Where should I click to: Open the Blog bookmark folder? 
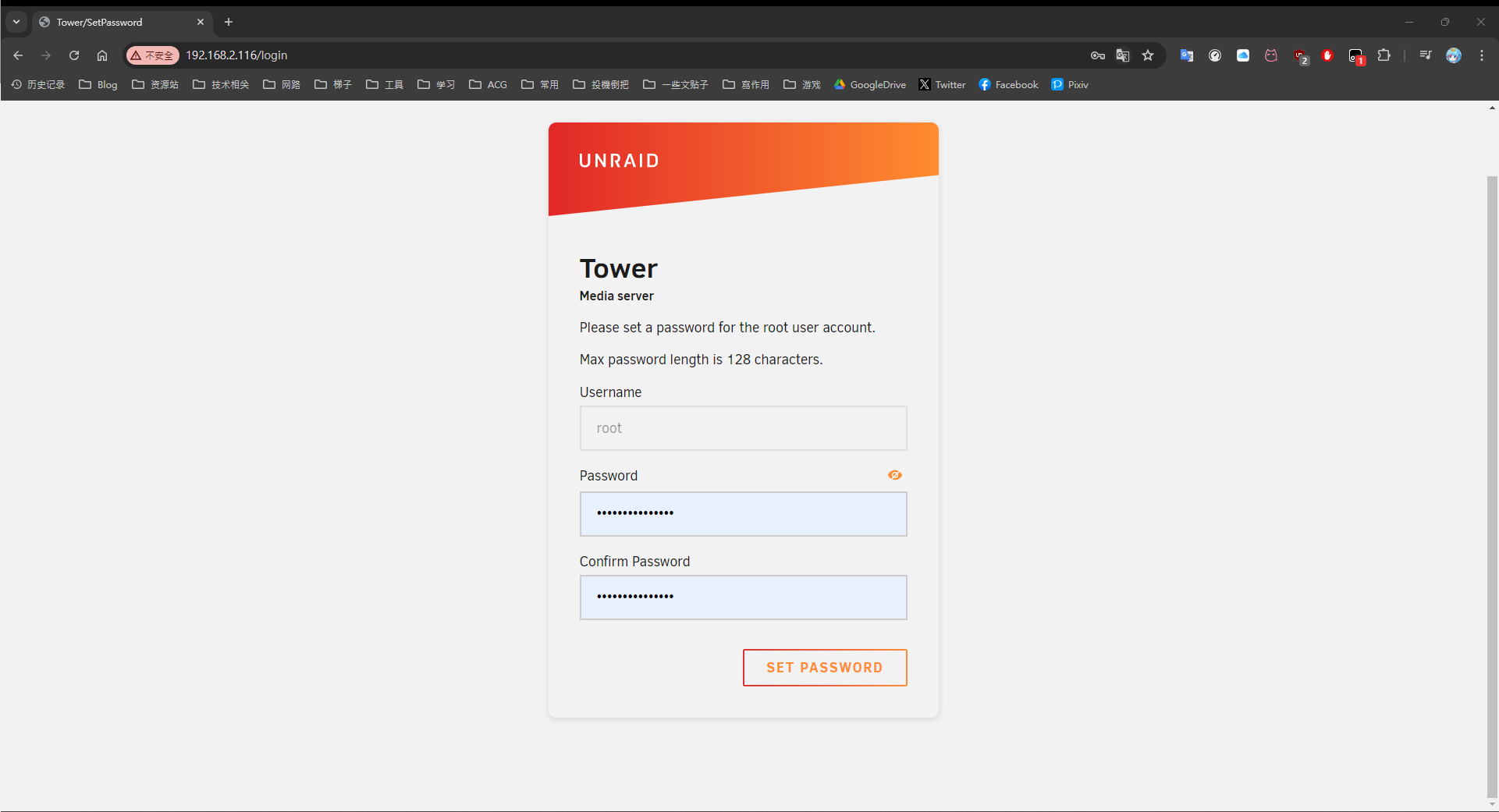click(98, 84)
